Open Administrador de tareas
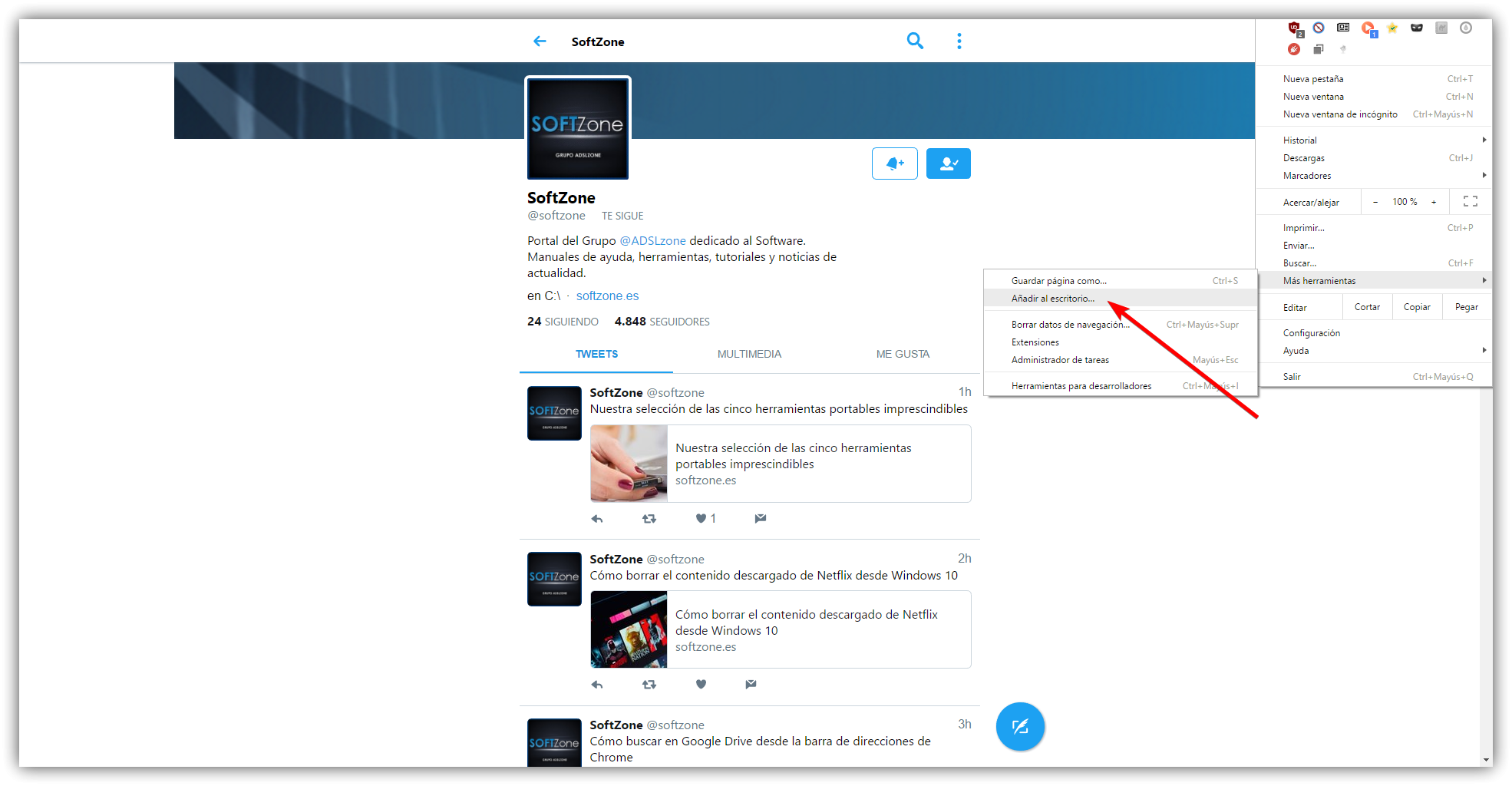The height and width of the screenshot is (786, 1512). tap(1121, 360)
